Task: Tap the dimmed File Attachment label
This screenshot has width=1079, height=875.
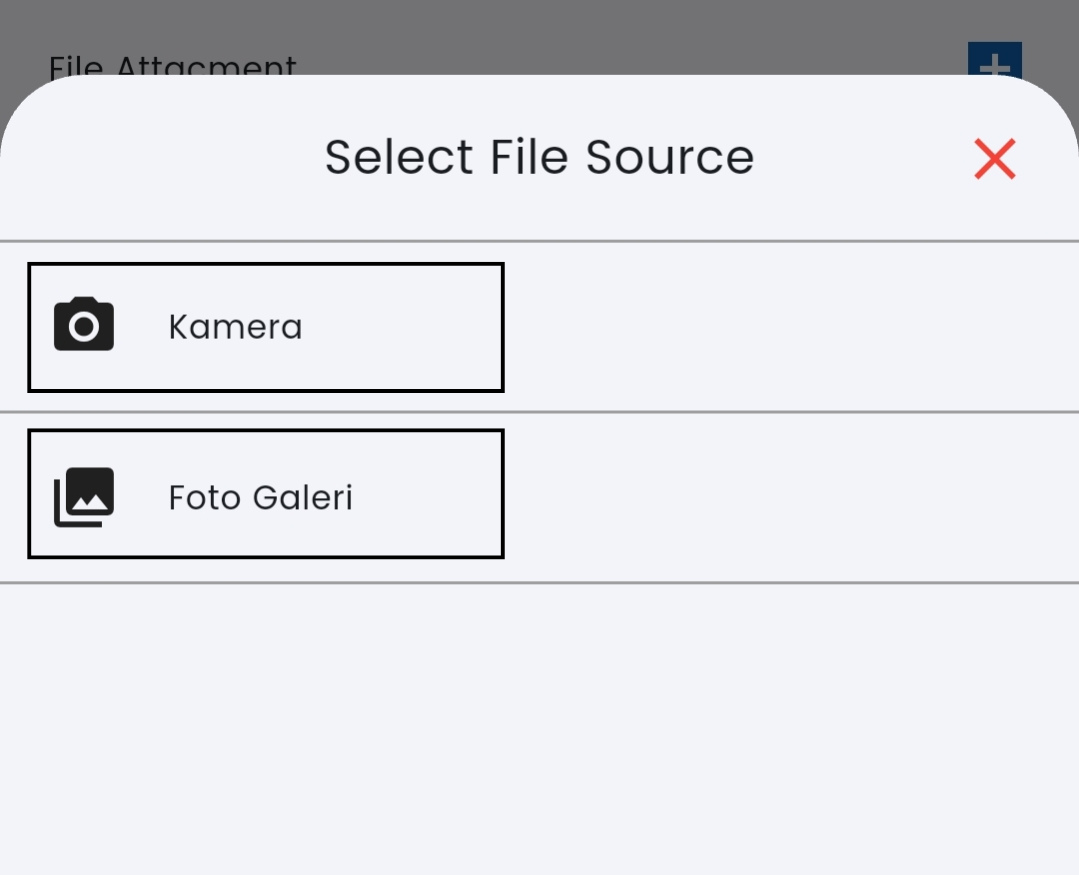Action: tap(172, 63)
